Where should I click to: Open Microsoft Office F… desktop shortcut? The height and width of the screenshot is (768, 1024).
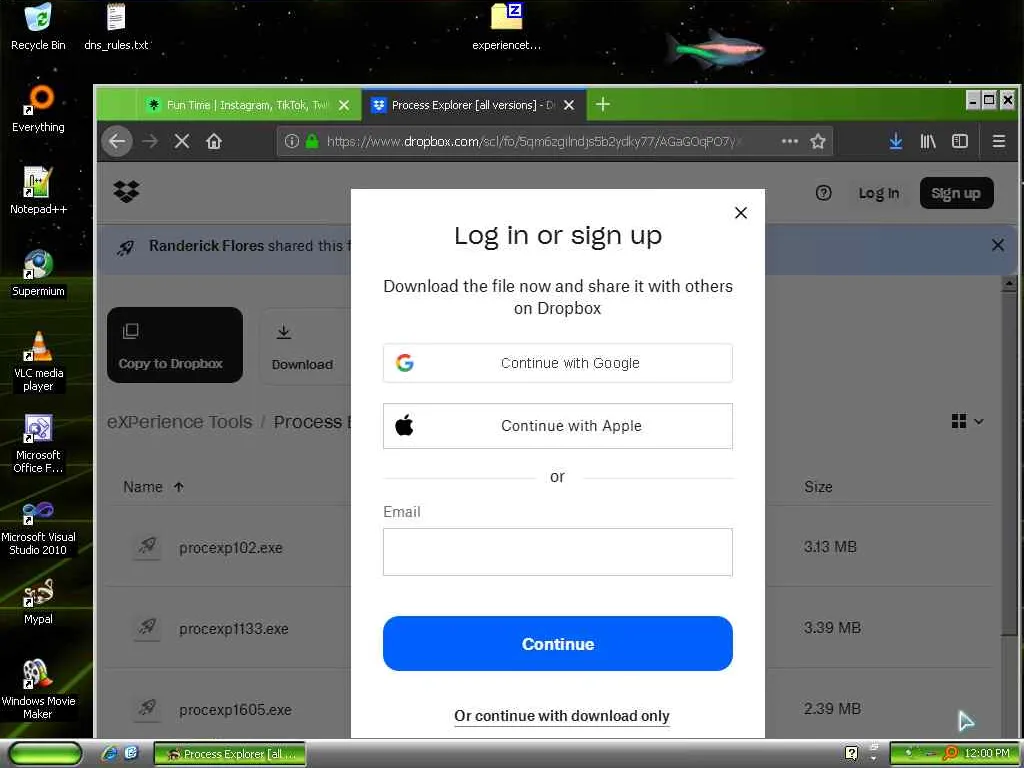pyautogui.click(x=38, y=443)
